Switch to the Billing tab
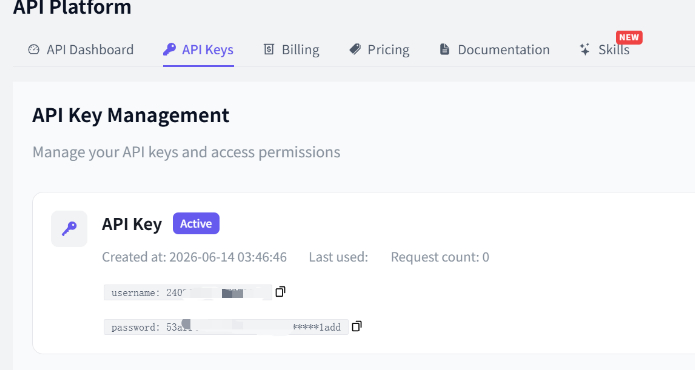This screenshot has width=695, height=370. pos(291,50)
